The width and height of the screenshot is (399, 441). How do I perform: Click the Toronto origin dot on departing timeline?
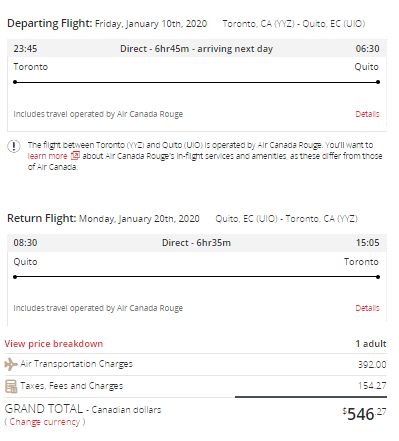pyautogui.click(x=15, y=82)
